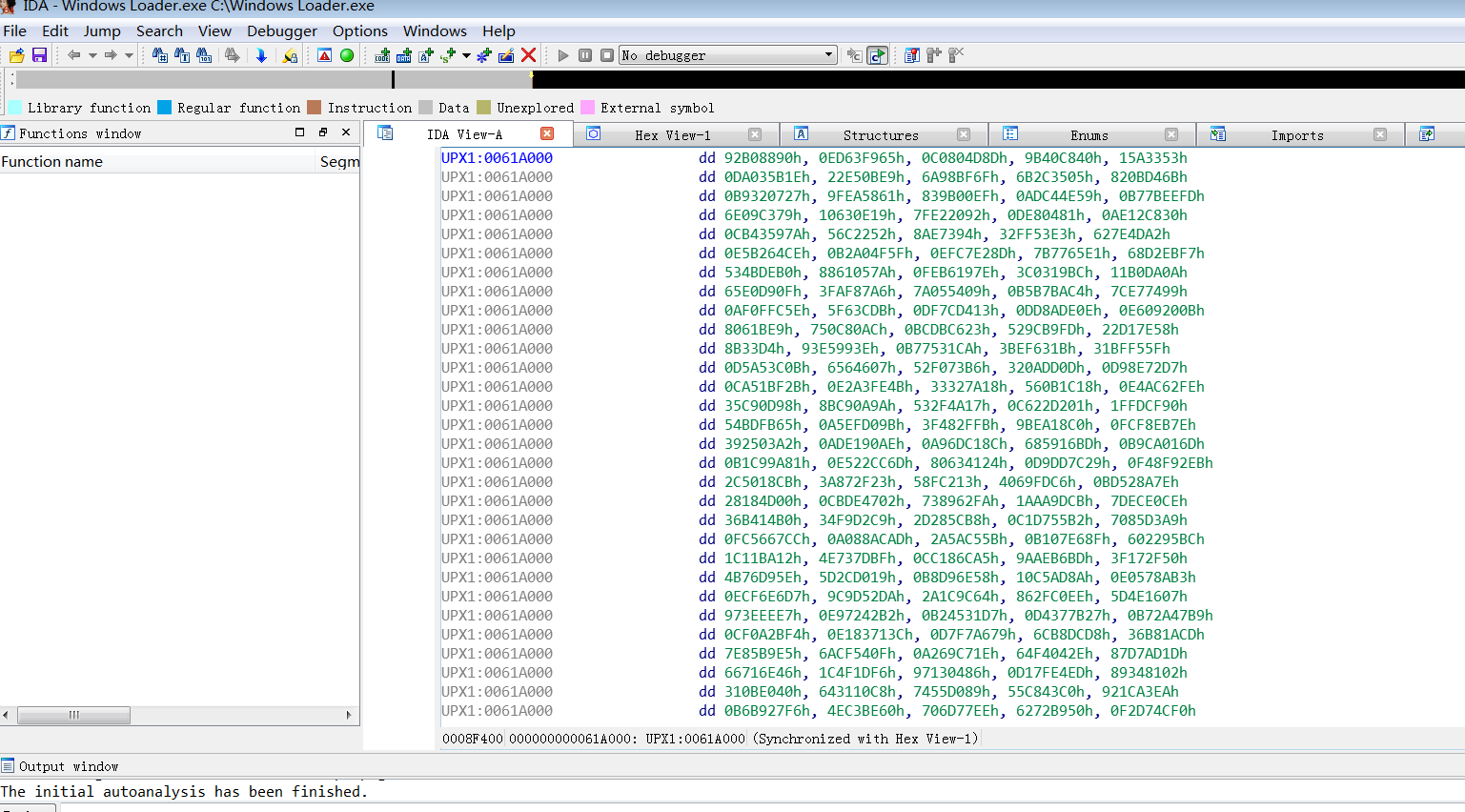
Task: Toggle the highlighted green-arrow 'C' icon
Action: [878, 55]
